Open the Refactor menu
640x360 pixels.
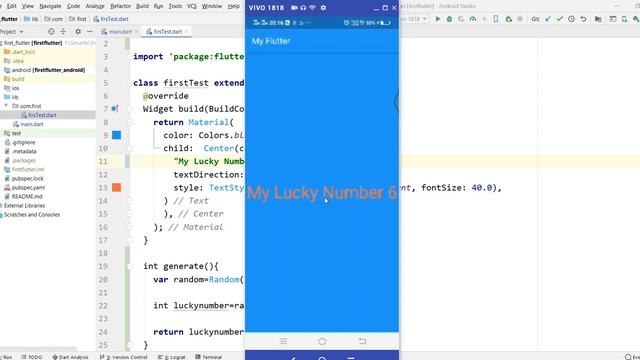pyautogui.click(x=121, y=6)
